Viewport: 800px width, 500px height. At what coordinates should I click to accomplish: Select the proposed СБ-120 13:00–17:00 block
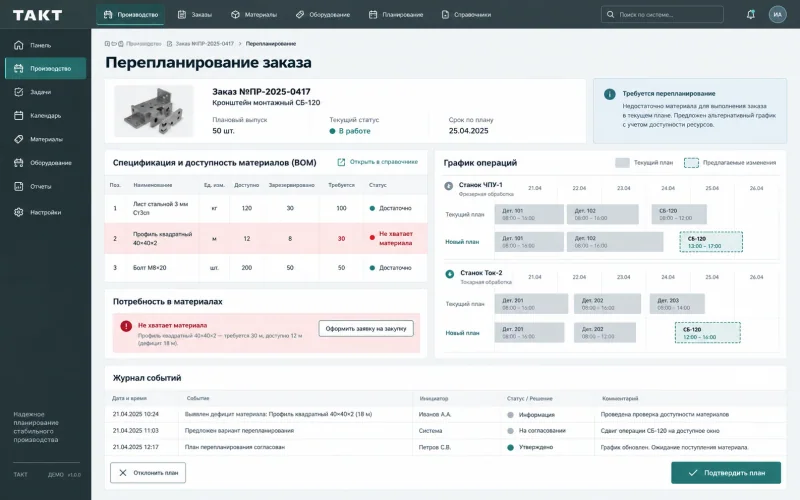(711, 242)
